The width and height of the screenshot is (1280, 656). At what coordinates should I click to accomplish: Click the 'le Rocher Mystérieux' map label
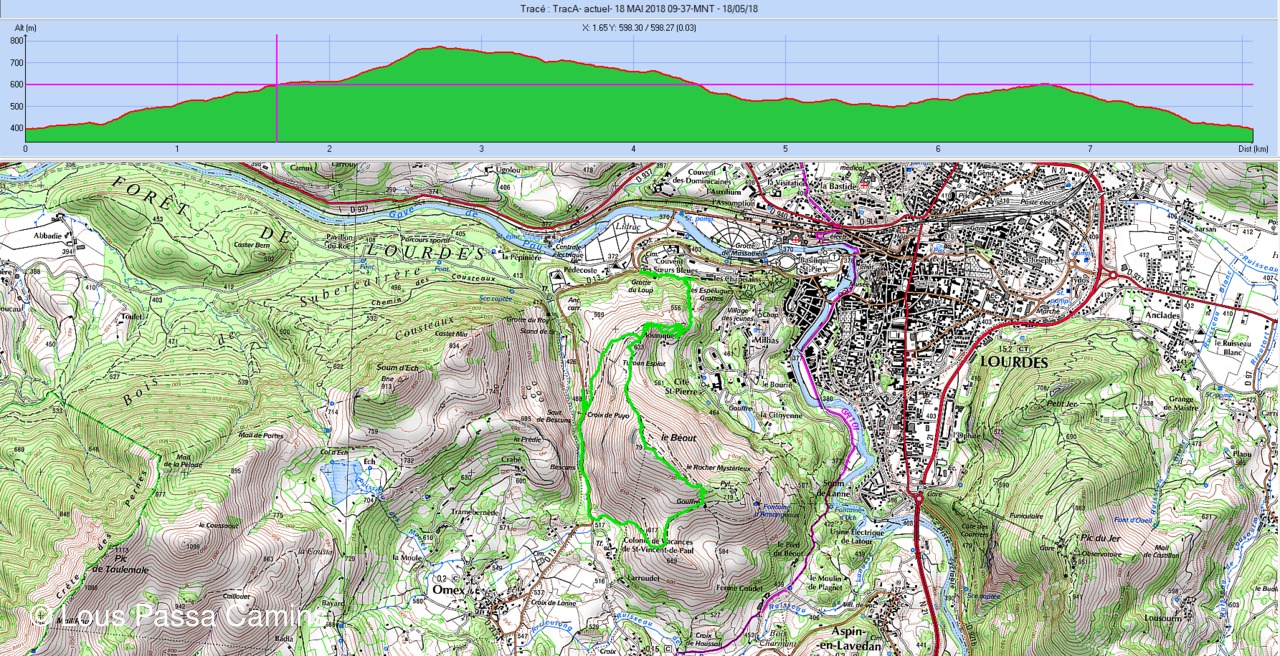pos(716,467)
